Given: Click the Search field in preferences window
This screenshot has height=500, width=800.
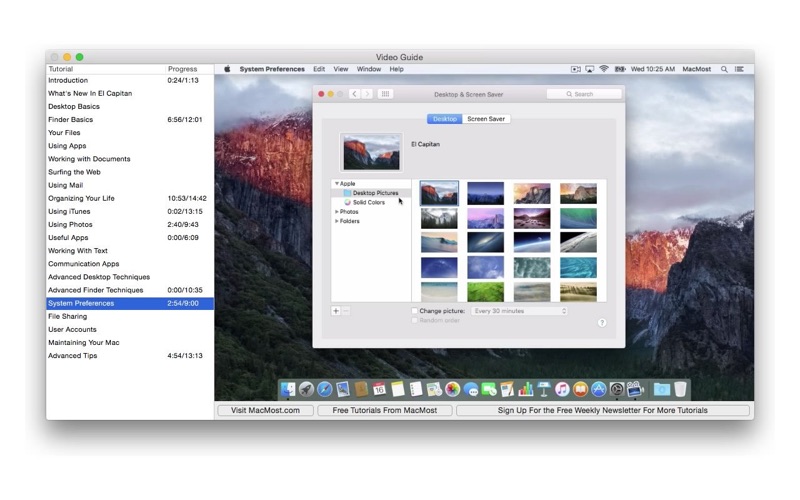Looking at the screenshot, I should (584, 94).
